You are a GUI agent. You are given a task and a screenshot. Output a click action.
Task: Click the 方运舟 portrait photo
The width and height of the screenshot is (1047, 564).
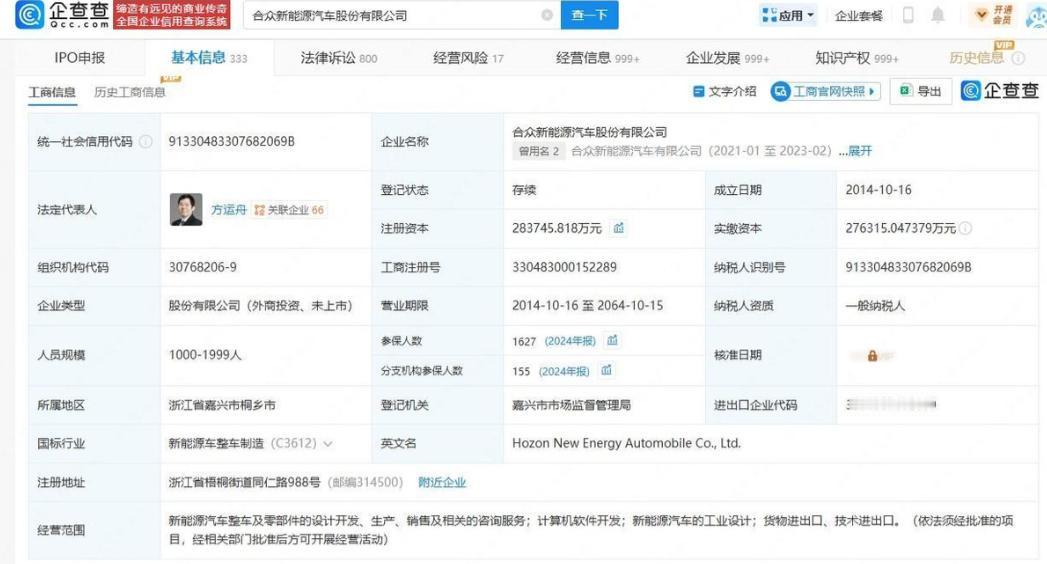click(x=186, y=210)
